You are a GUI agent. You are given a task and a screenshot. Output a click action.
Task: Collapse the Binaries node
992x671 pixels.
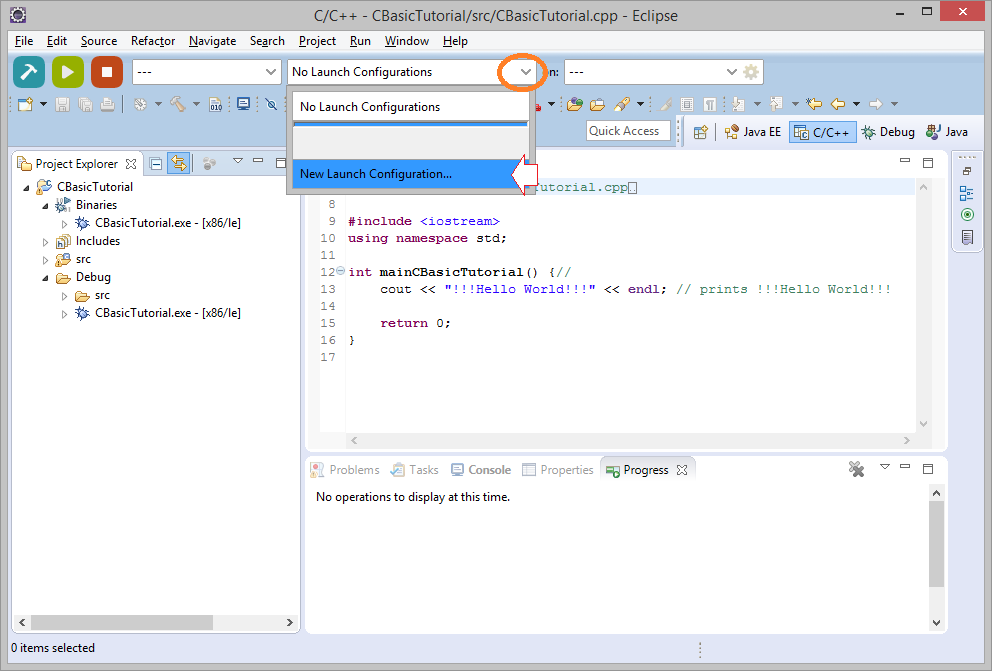(46, 206)
